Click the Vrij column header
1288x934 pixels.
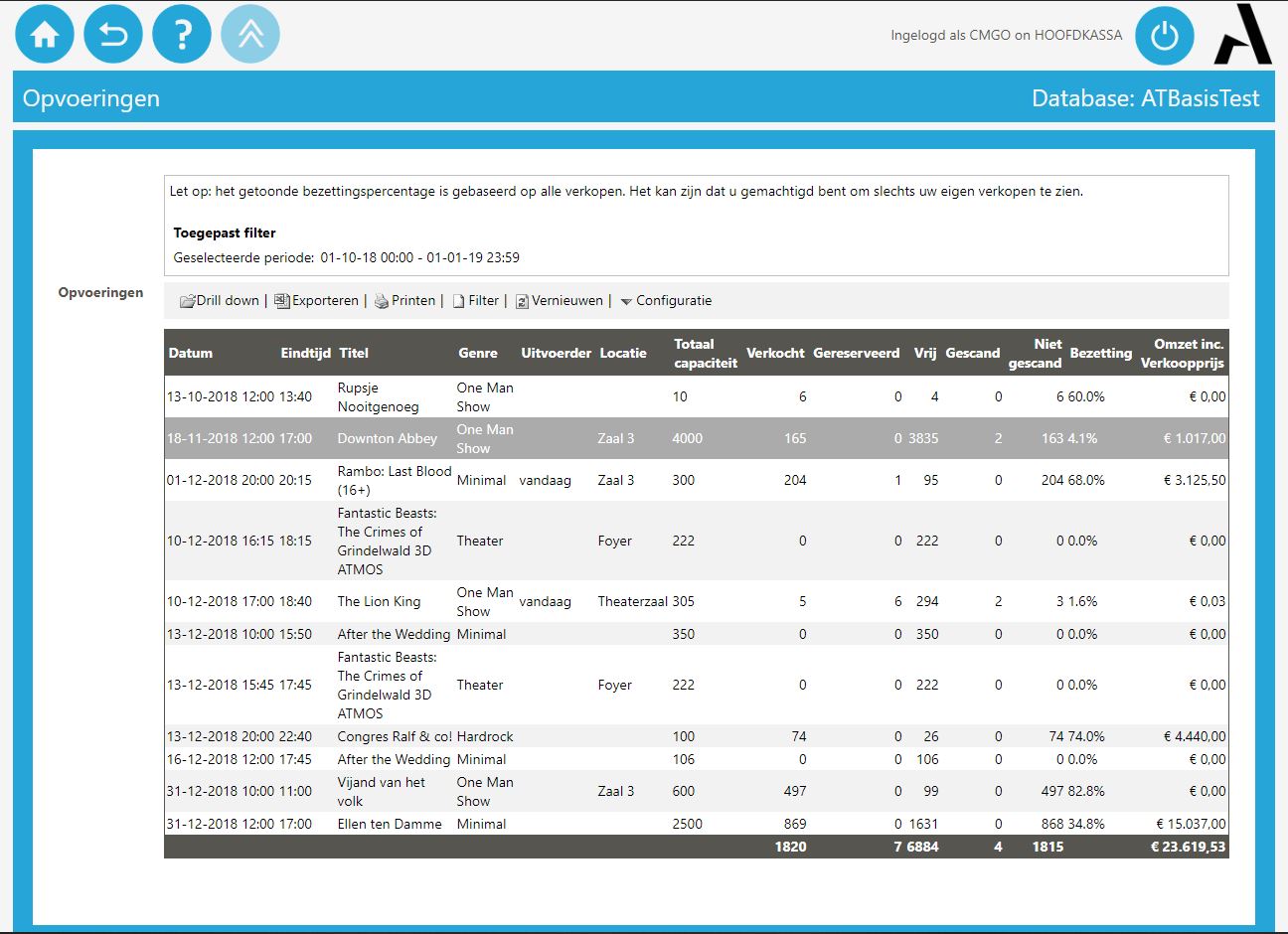925,353
